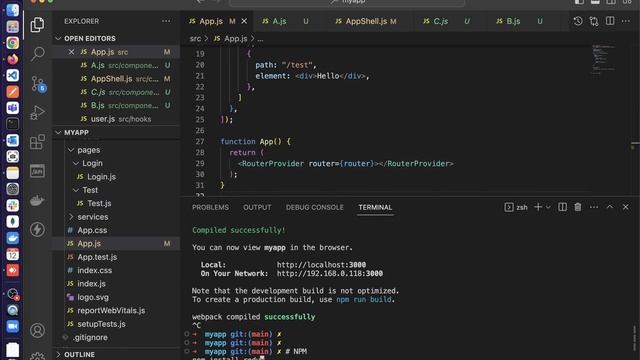Open the Run and Debug view
The width and height of the screenshot is (640, 360).
tap(37, 113)
